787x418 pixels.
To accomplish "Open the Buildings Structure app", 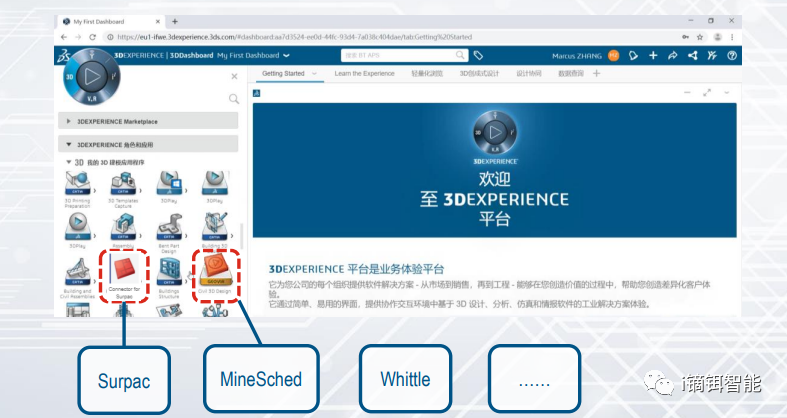I will [168, 272].
